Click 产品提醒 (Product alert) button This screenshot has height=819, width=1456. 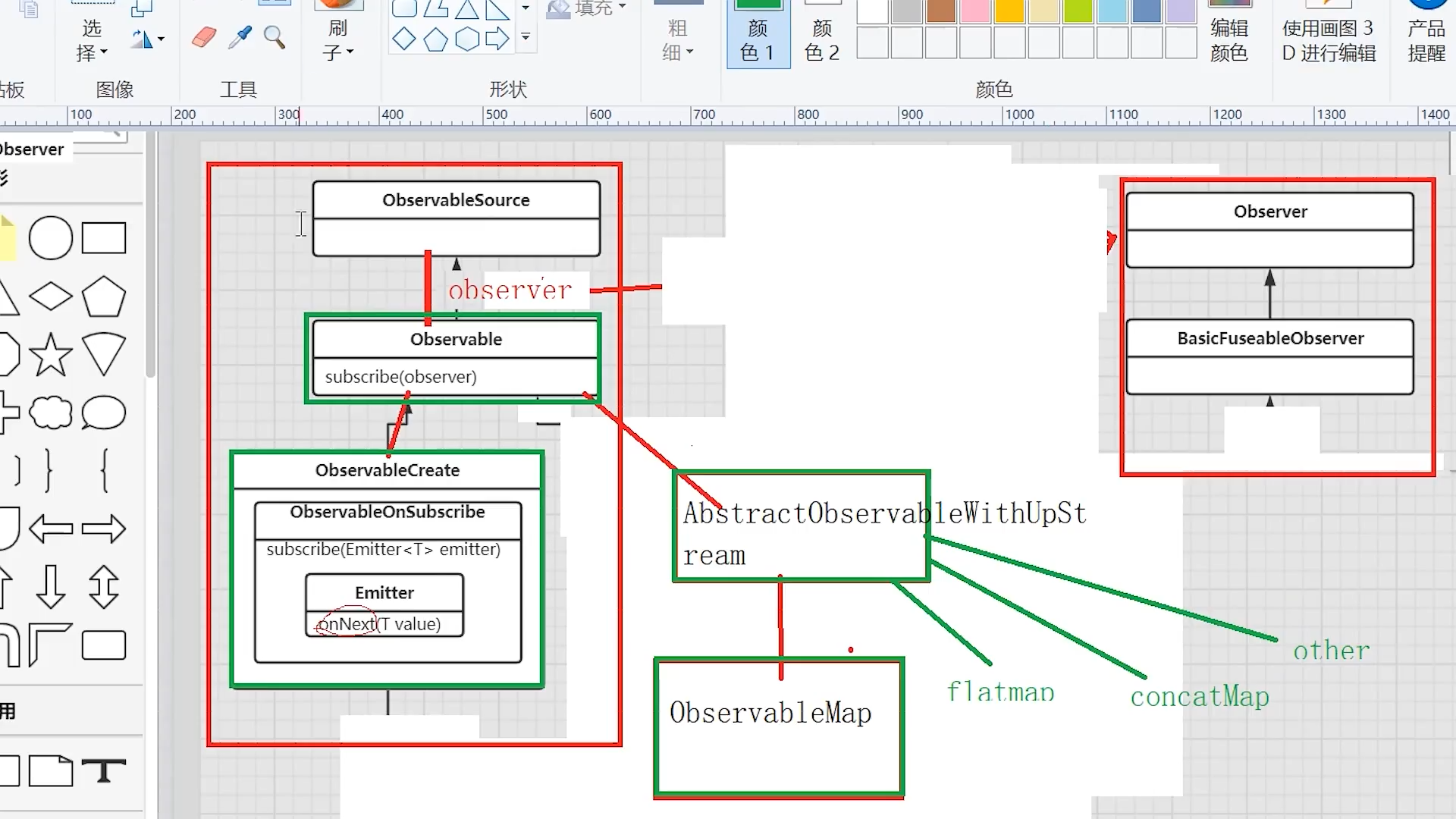[x=1426, y=38]
